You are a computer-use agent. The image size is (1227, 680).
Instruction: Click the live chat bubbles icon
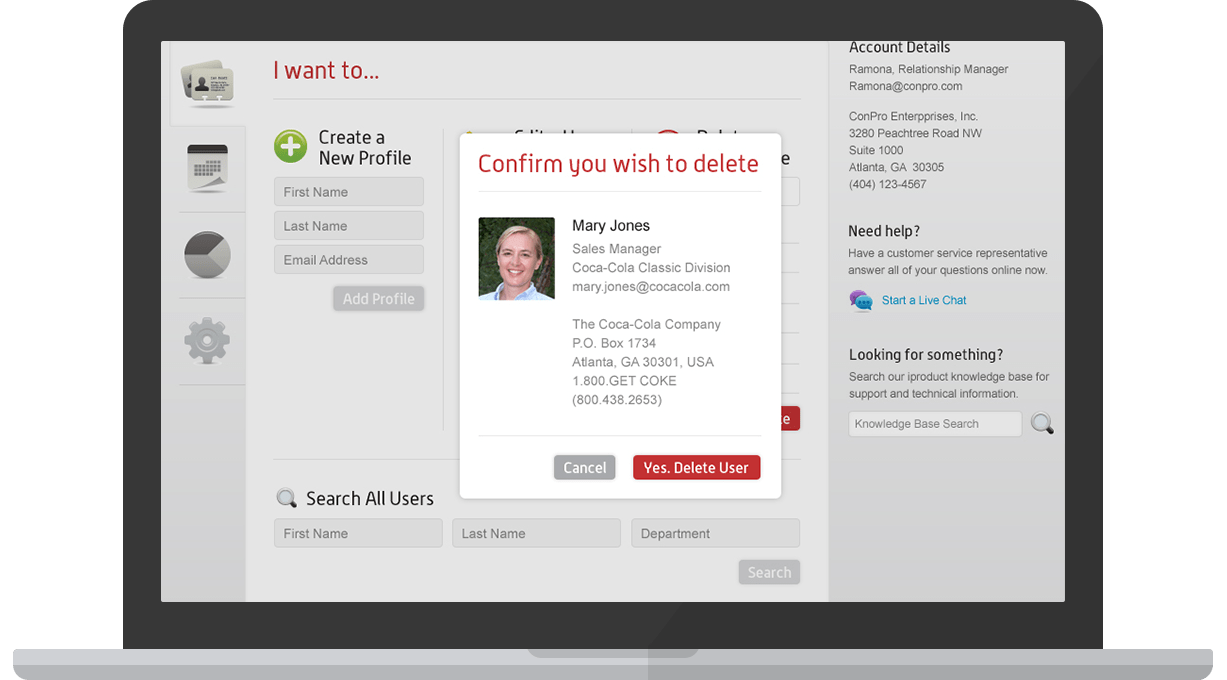coord(861,300)
